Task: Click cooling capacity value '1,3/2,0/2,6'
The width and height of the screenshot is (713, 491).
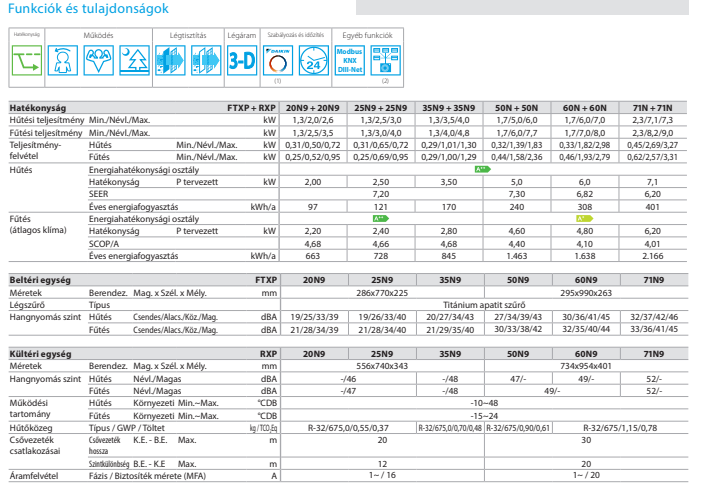Action: (x=313, y=120)
